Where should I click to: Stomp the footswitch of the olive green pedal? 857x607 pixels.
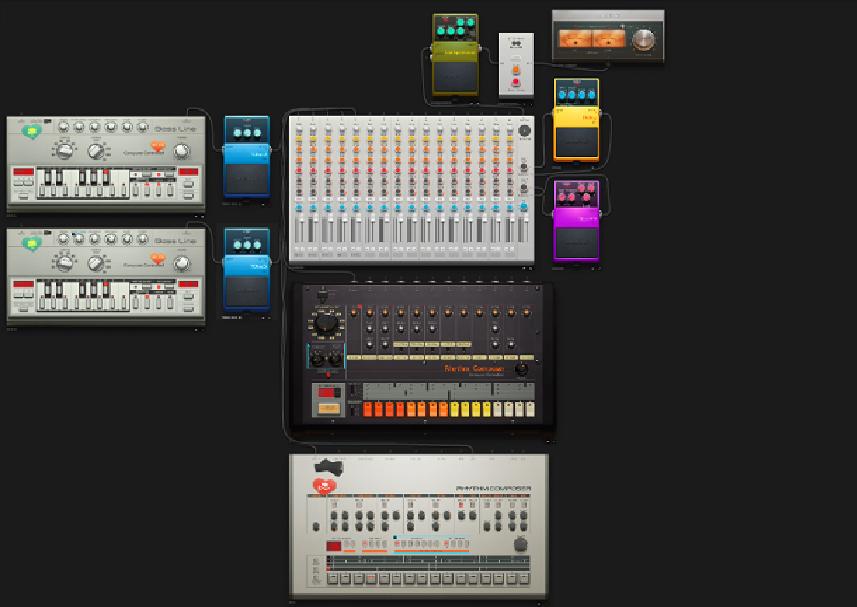[454, 76]
